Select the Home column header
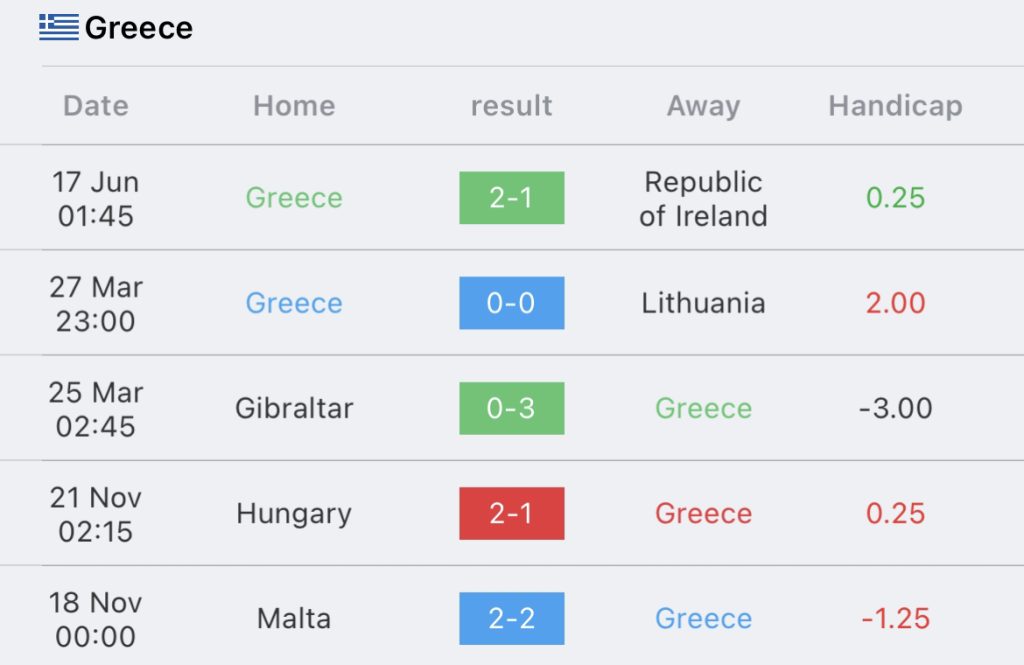Image resolution: width=1024 pixels, height=665 pixels. (294, 106)
